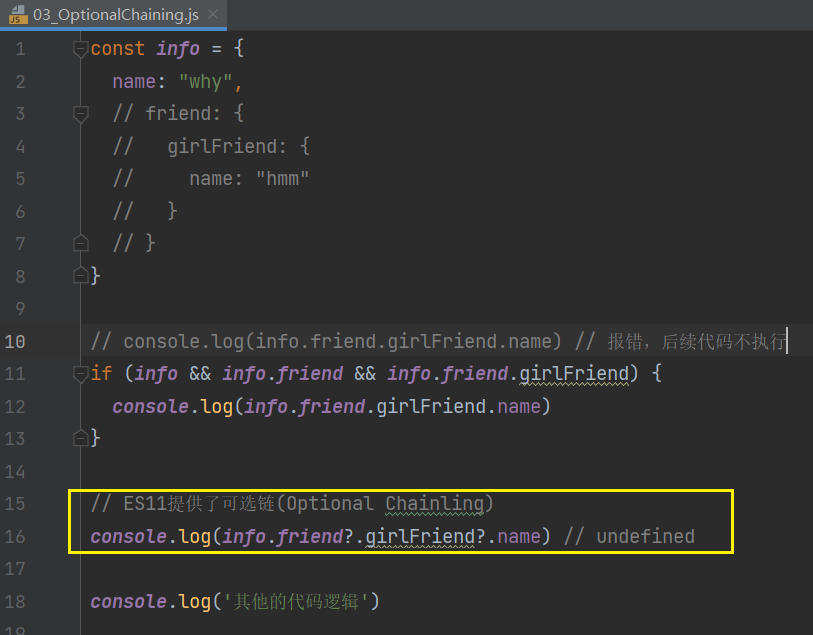This screenshot has width=813, height=635.
Task: Click the '// undefined' comment on line 16
Action: click(629, 537)
